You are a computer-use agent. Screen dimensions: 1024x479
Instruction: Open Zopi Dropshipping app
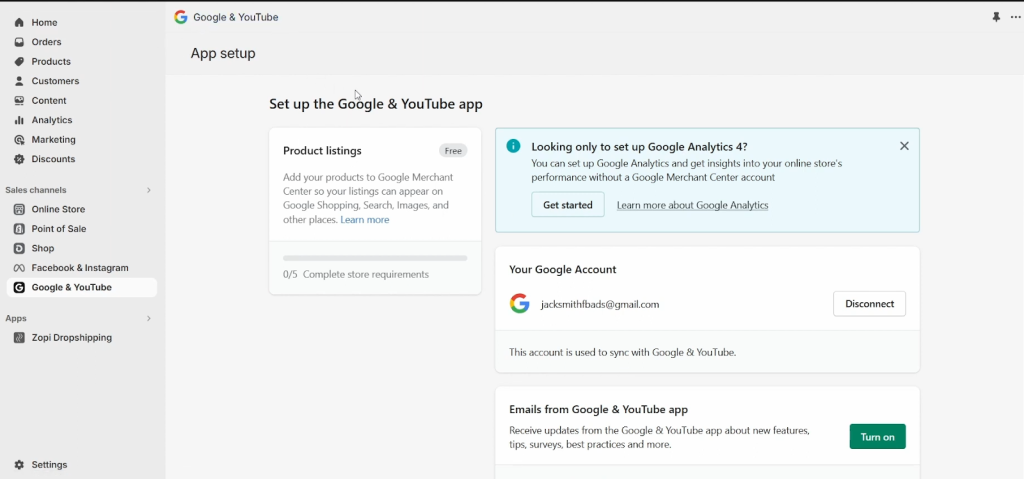[x=71, y=338]
